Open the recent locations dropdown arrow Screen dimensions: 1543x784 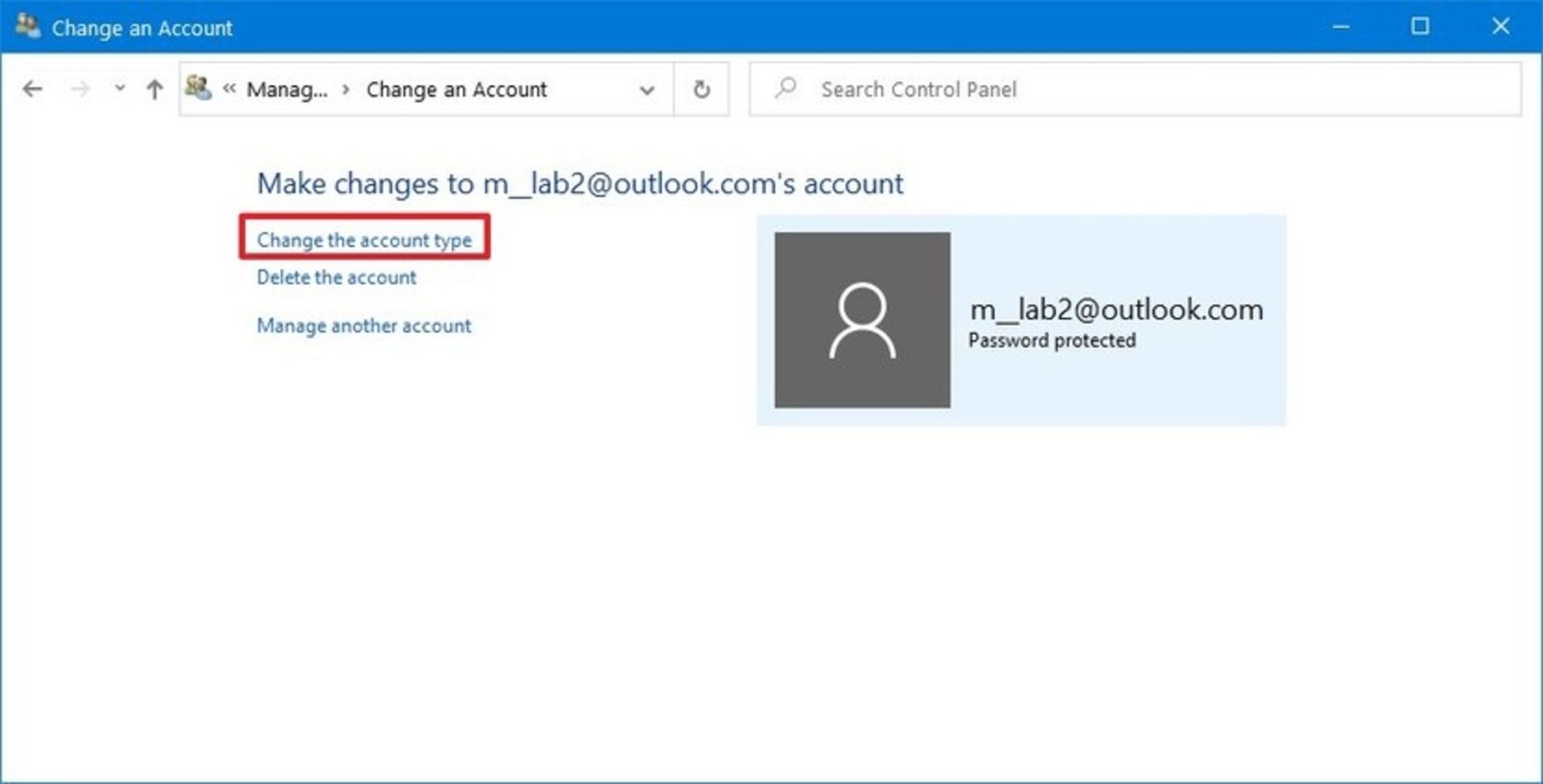pyautogui.click(x=120, y=88)
